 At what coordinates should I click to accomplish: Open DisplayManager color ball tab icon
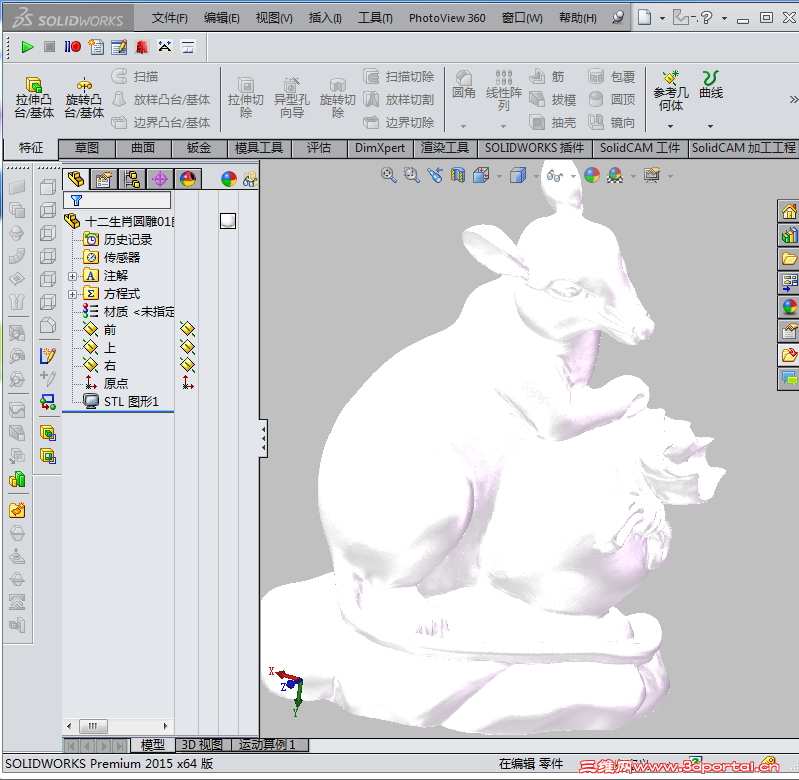(x=188, y=179)
